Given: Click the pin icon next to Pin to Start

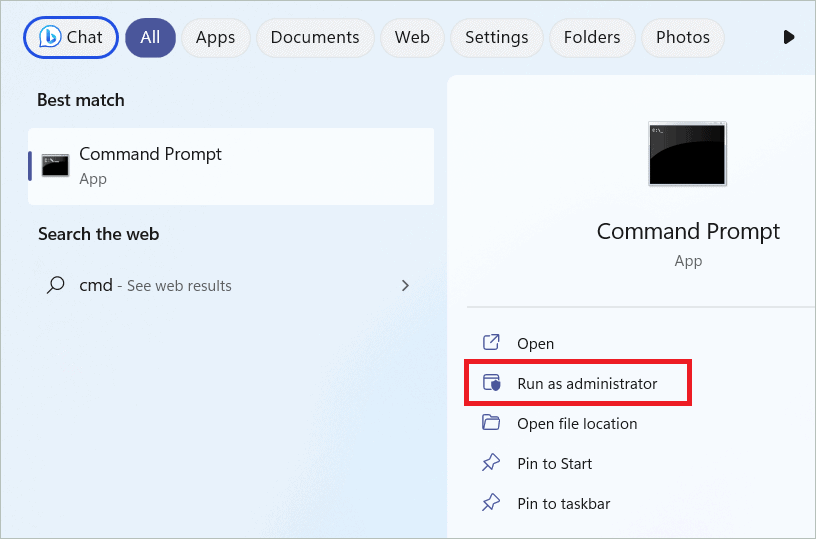Looking at the screenshot, I should (491, 462).
